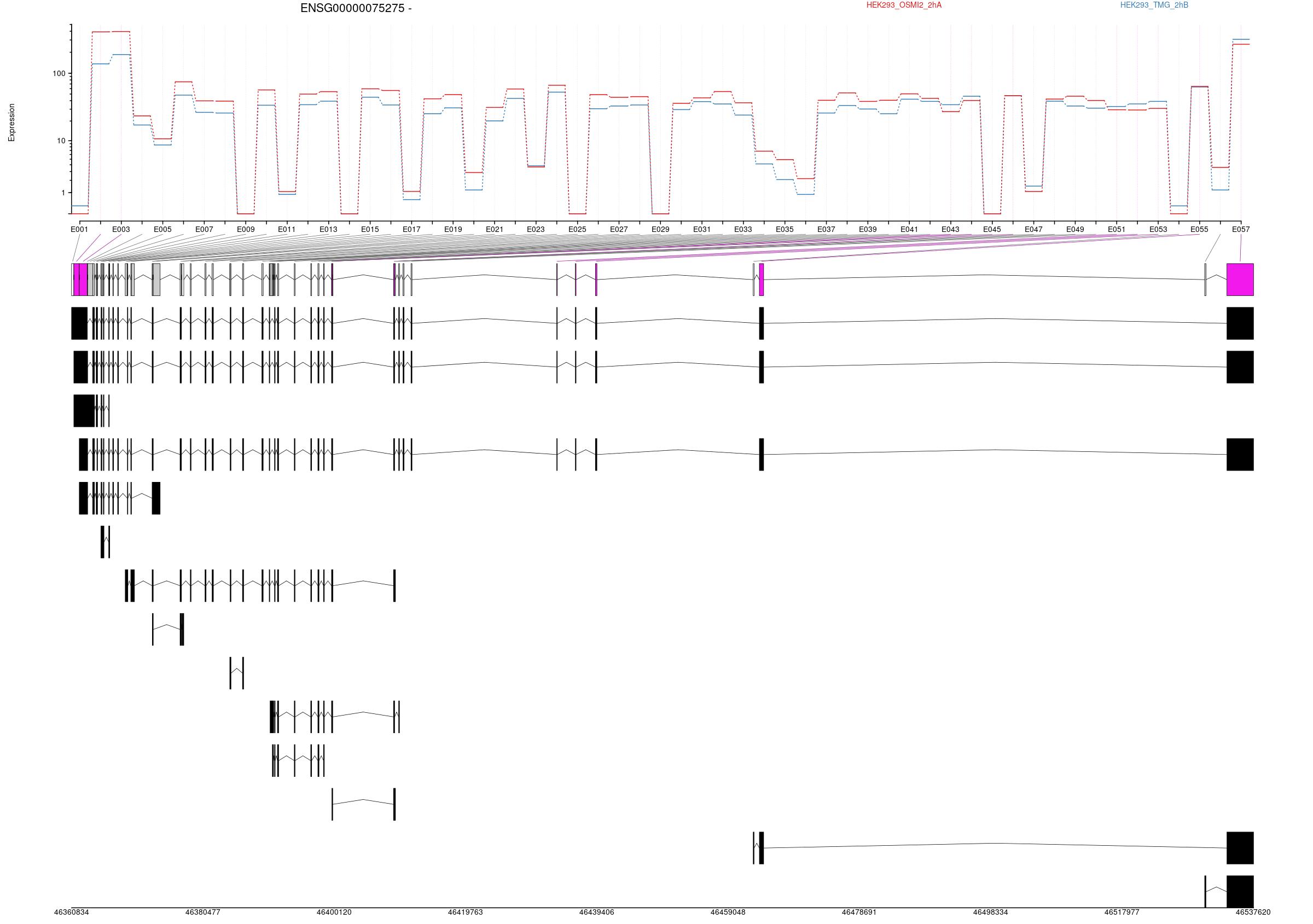The image size is (1313, 924).
Task: Click the red E002 expression segment
Action: tap(101, 32)
